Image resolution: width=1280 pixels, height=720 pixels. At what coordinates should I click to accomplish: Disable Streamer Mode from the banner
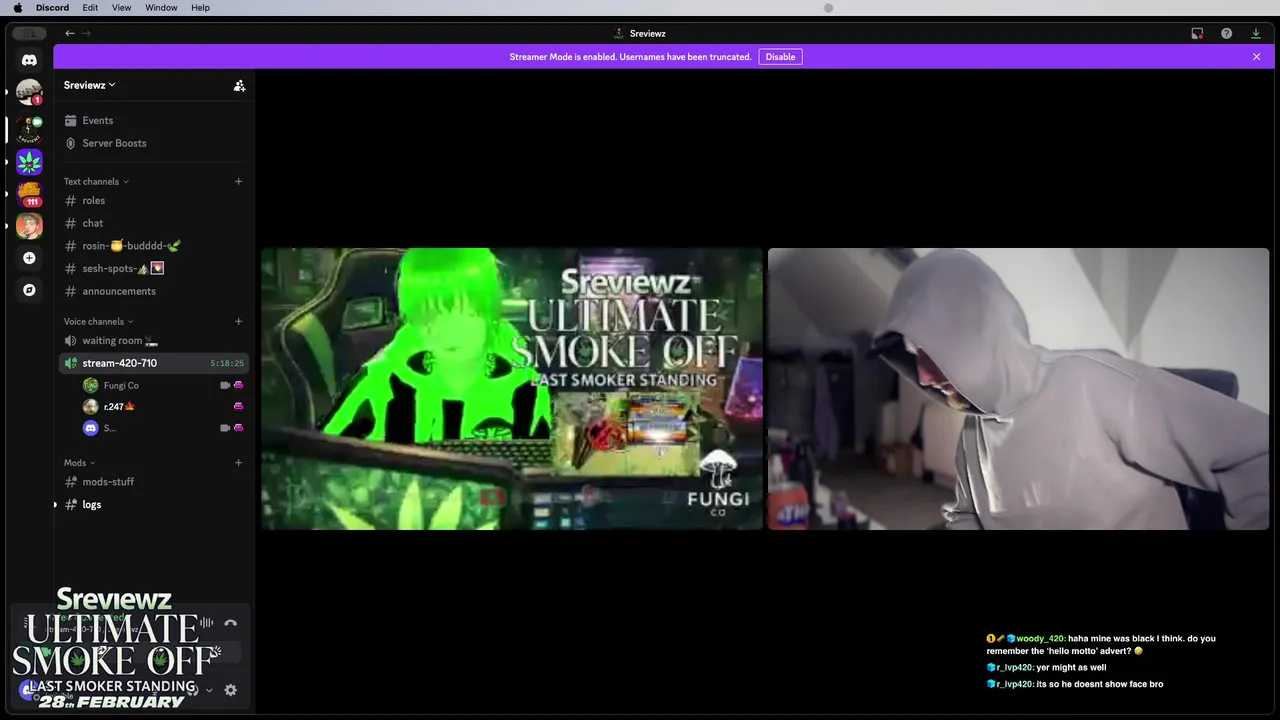tap(780, 57)
